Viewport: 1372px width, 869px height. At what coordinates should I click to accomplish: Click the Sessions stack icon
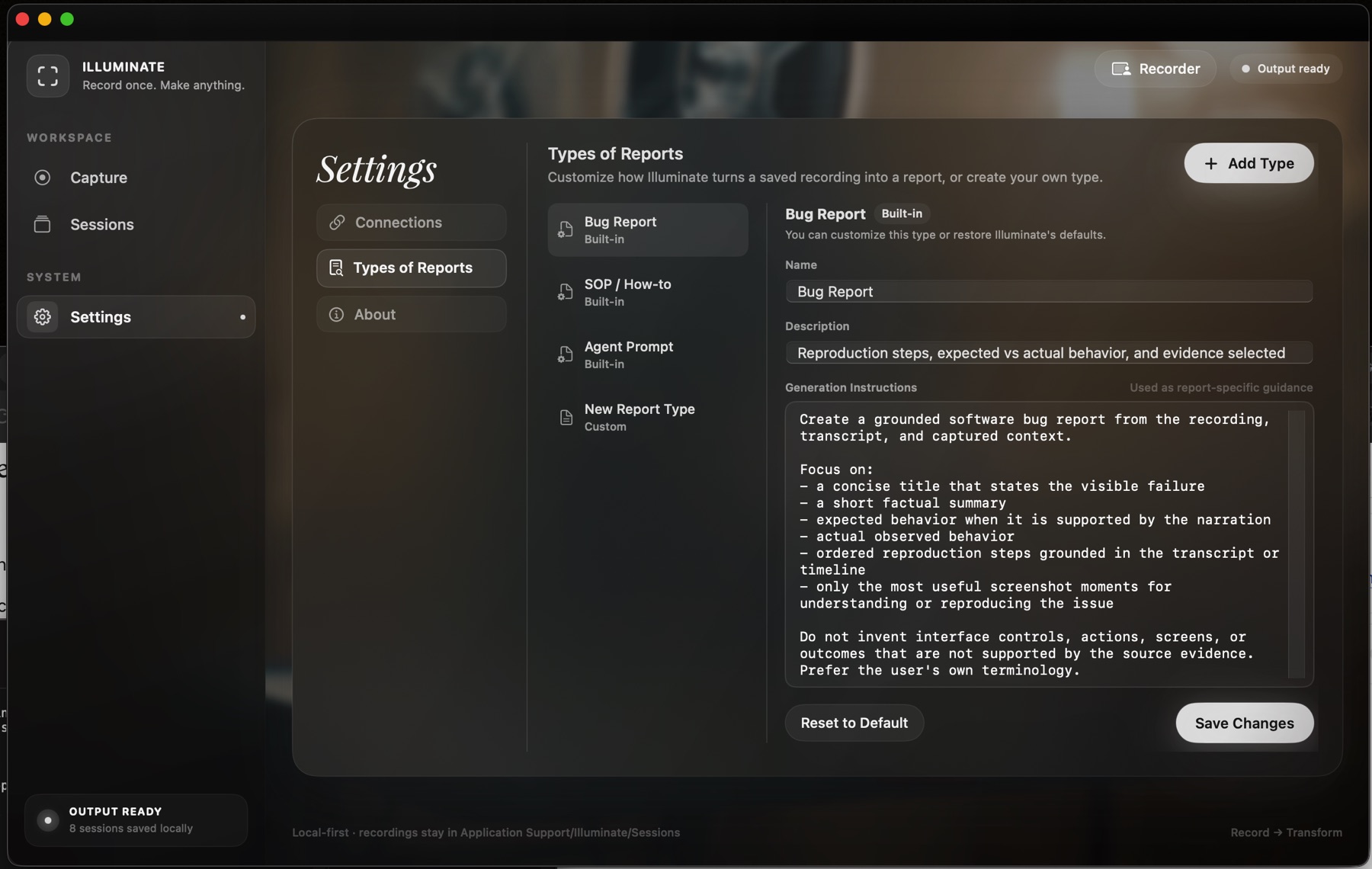pos(43,224)
